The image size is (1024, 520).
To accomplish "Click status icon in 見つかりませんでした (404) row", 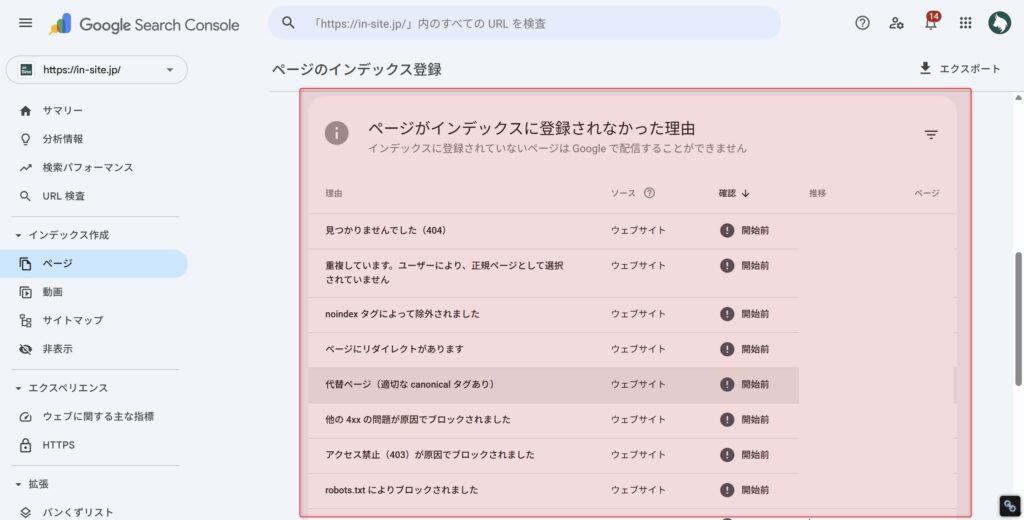I will tap(727, 230).
